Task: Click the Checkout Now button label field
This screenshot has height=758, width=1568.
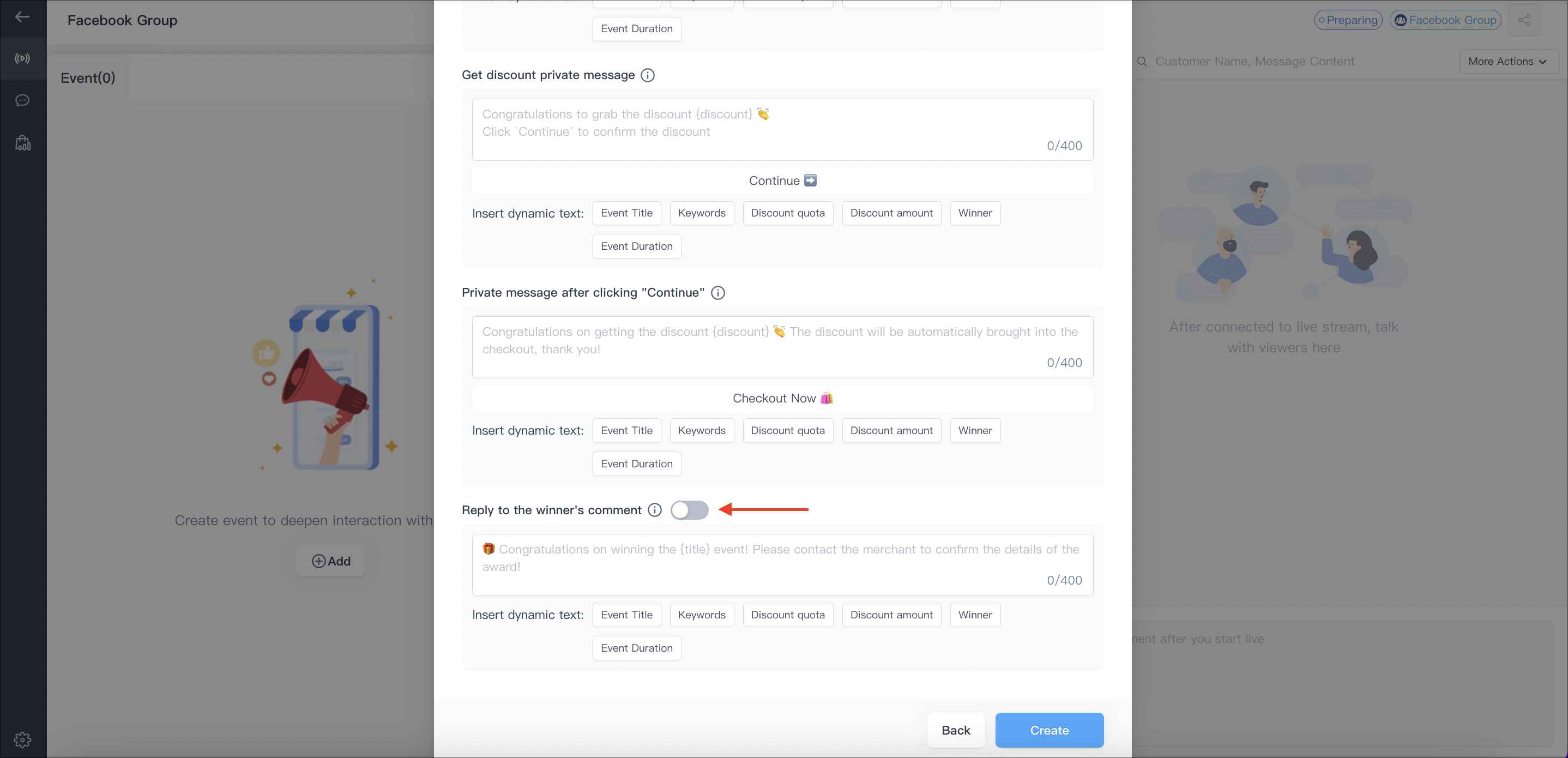Action: tap(782, 398)
